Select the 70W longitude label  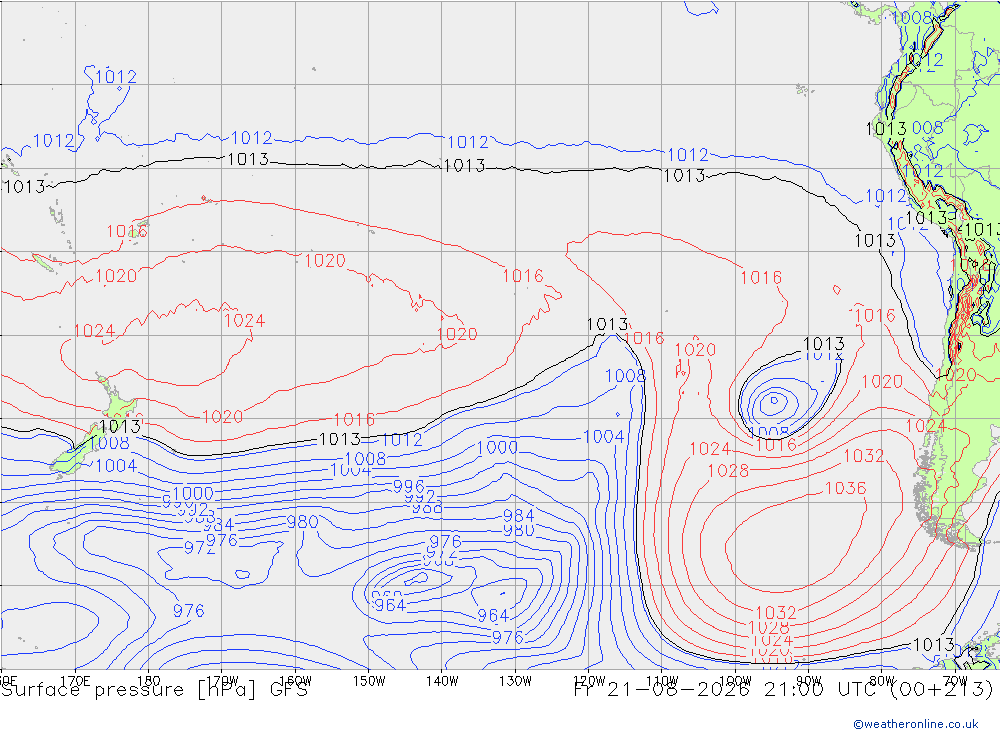point(955,681)
